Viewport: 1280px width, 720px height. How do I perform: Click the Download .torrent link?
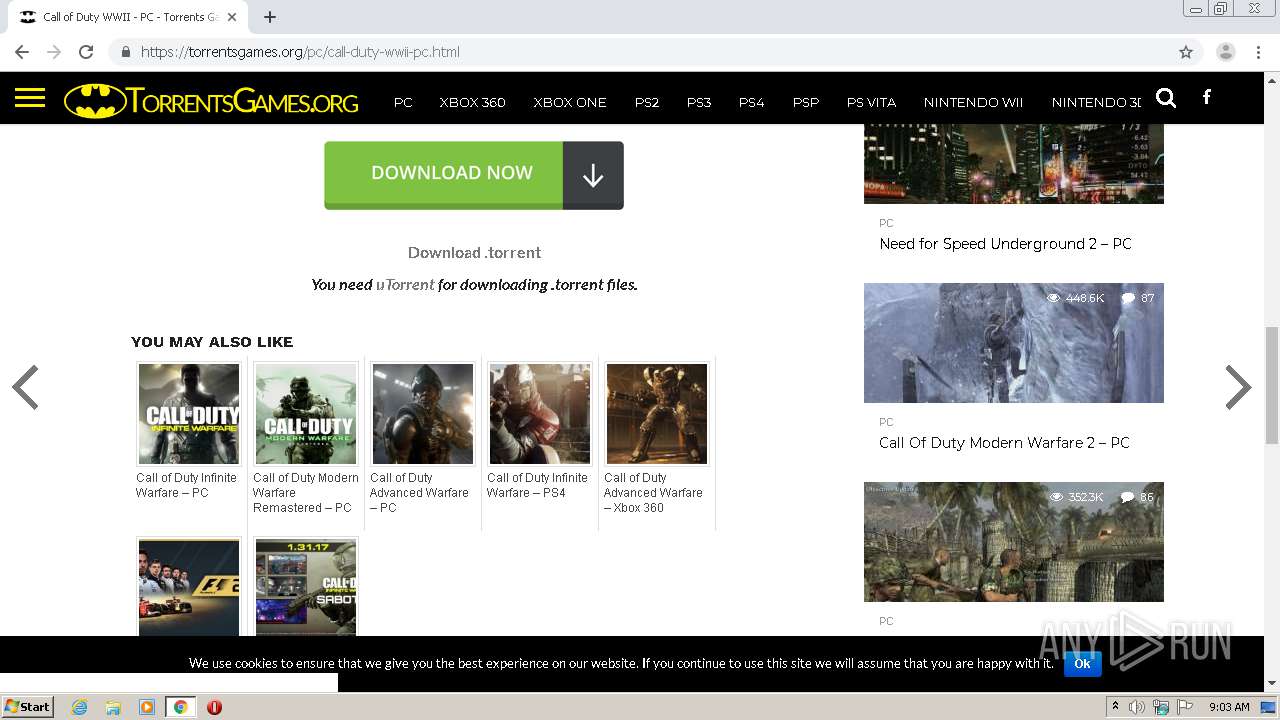(x=474, y=253)
